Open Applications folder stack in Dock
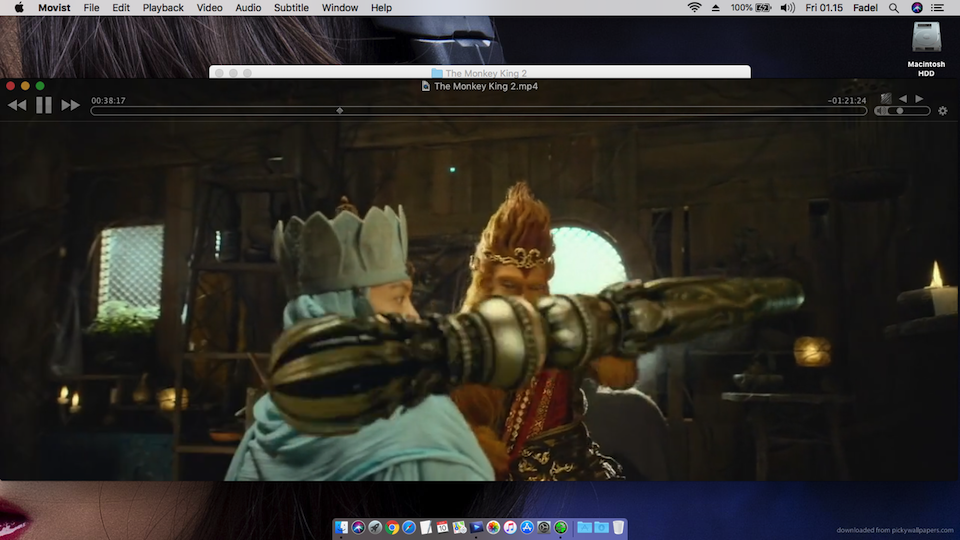The image size is (960, 540). coord(584,527)
